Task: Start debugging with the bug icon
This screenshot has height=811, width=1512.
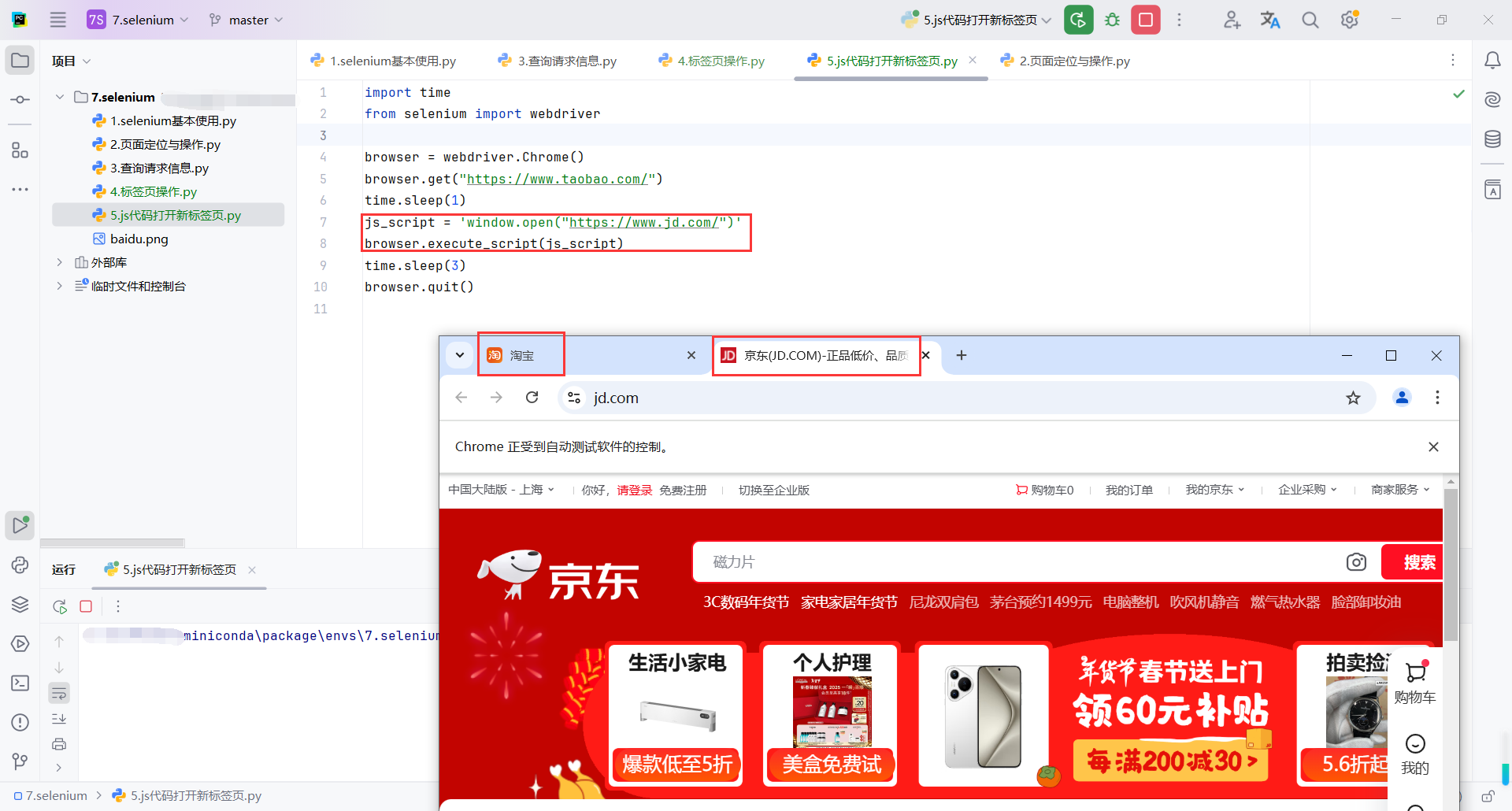Action: coord(1112,20)
